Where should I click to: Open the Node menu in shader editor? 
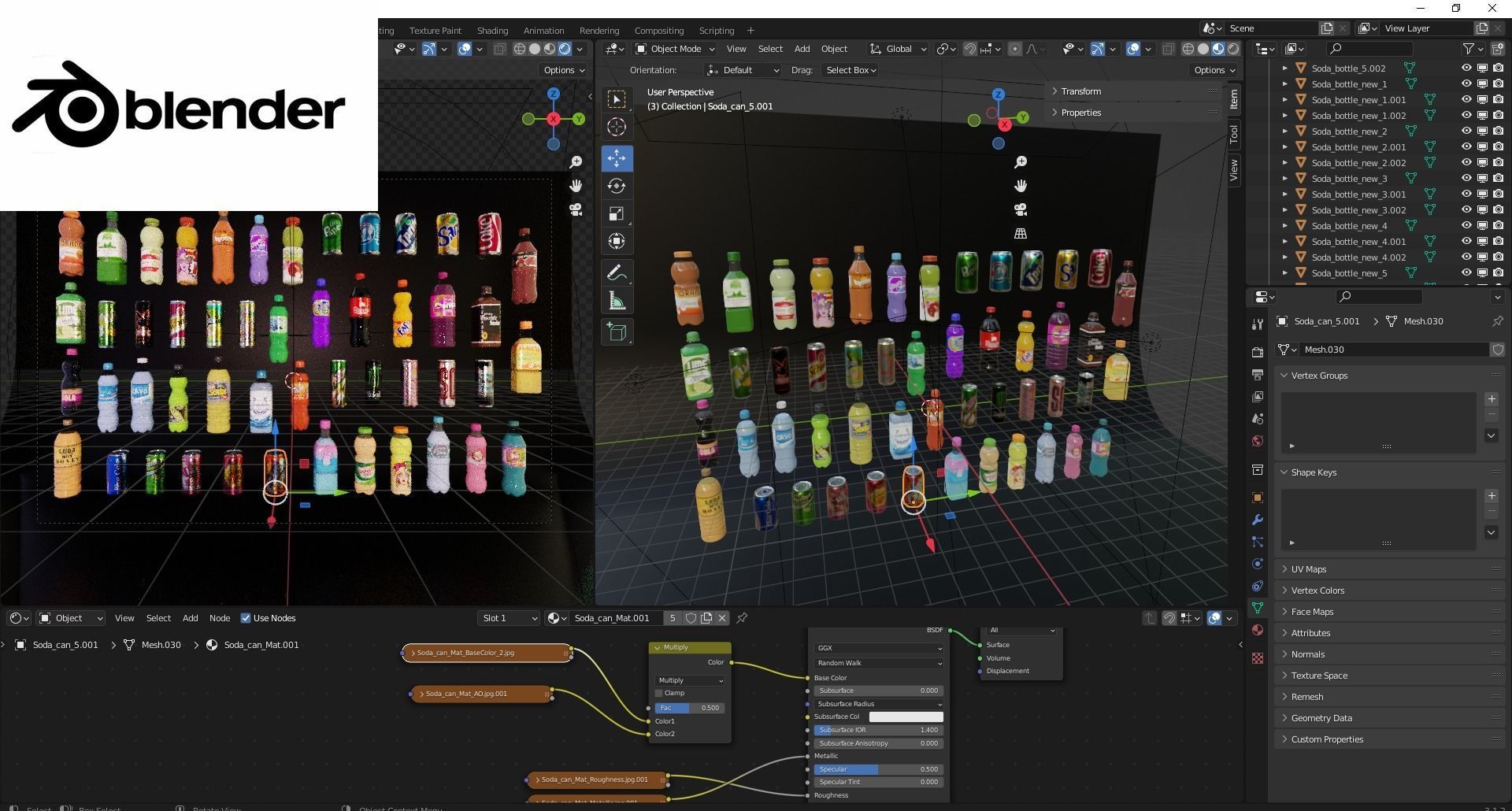click(220, 618)
